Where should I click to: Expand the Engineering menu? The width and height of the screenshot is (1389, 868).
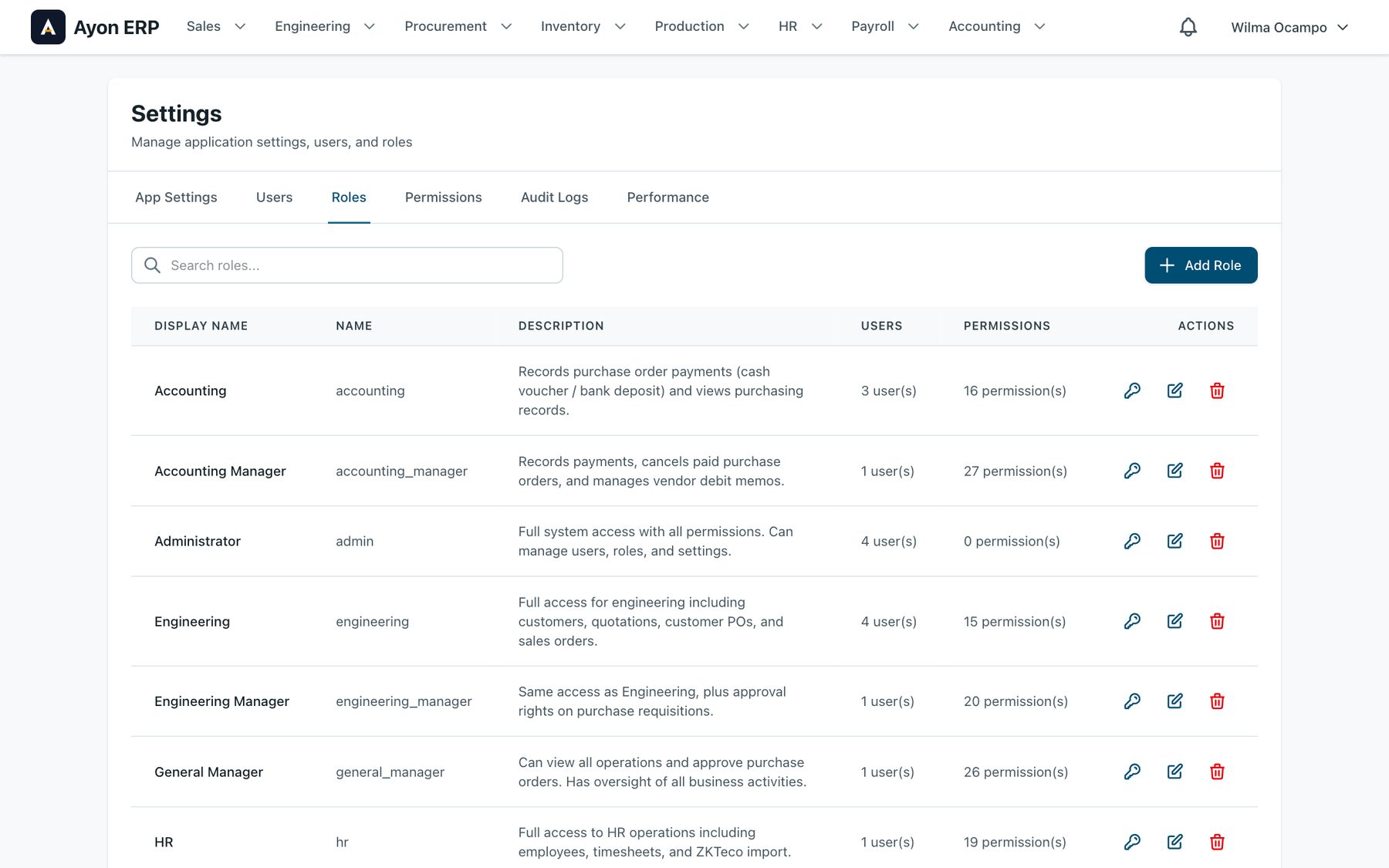pos(325,26)
